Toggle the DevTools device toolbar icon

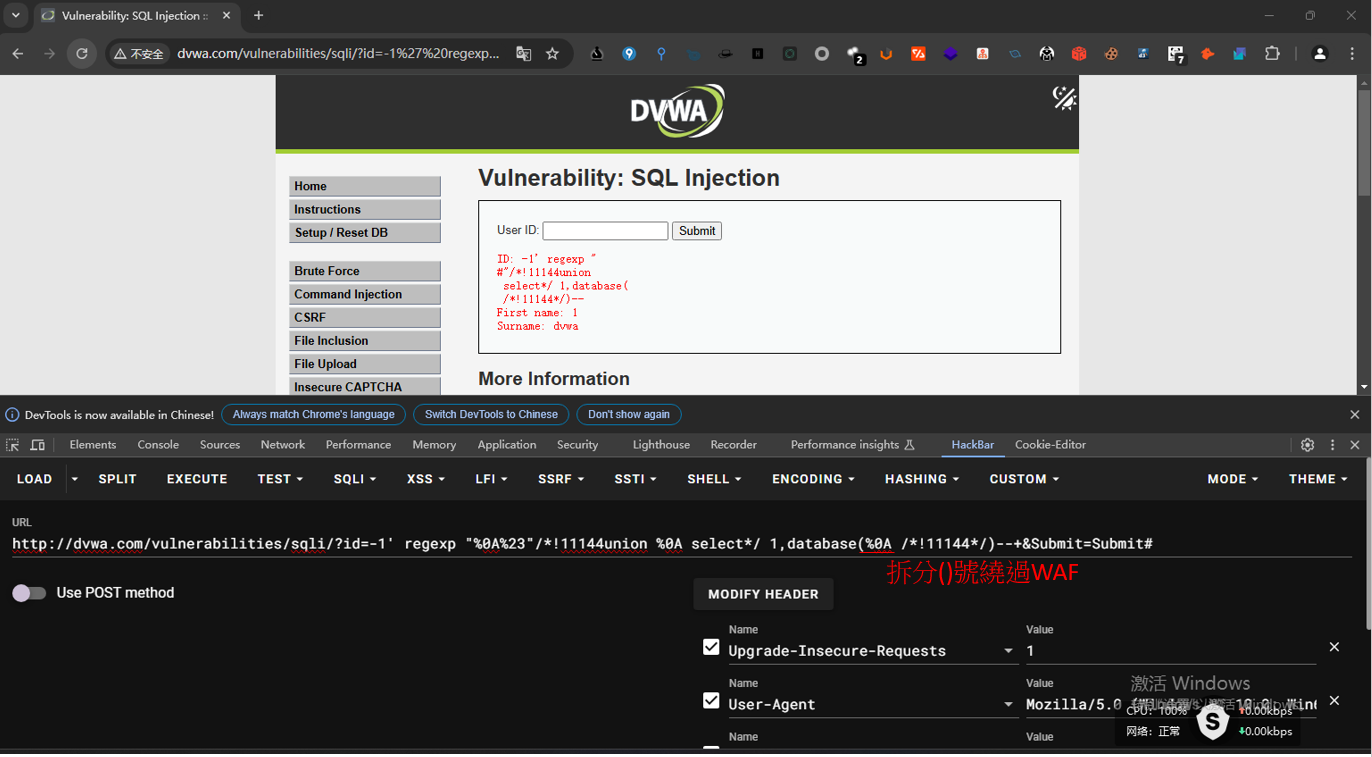pyautogui.click(x=37, y=445)
